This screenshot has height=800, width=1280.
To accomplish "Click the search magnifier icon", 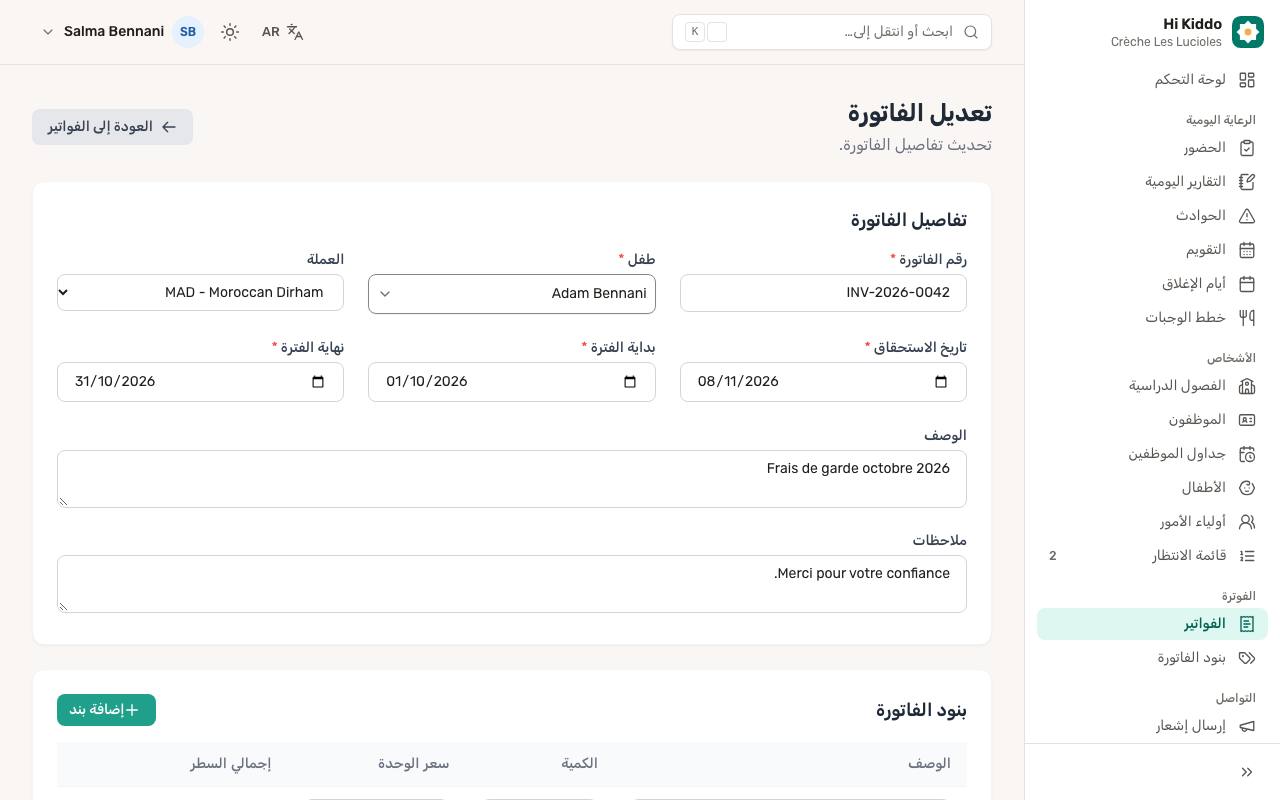I will (x=971, y=32).
